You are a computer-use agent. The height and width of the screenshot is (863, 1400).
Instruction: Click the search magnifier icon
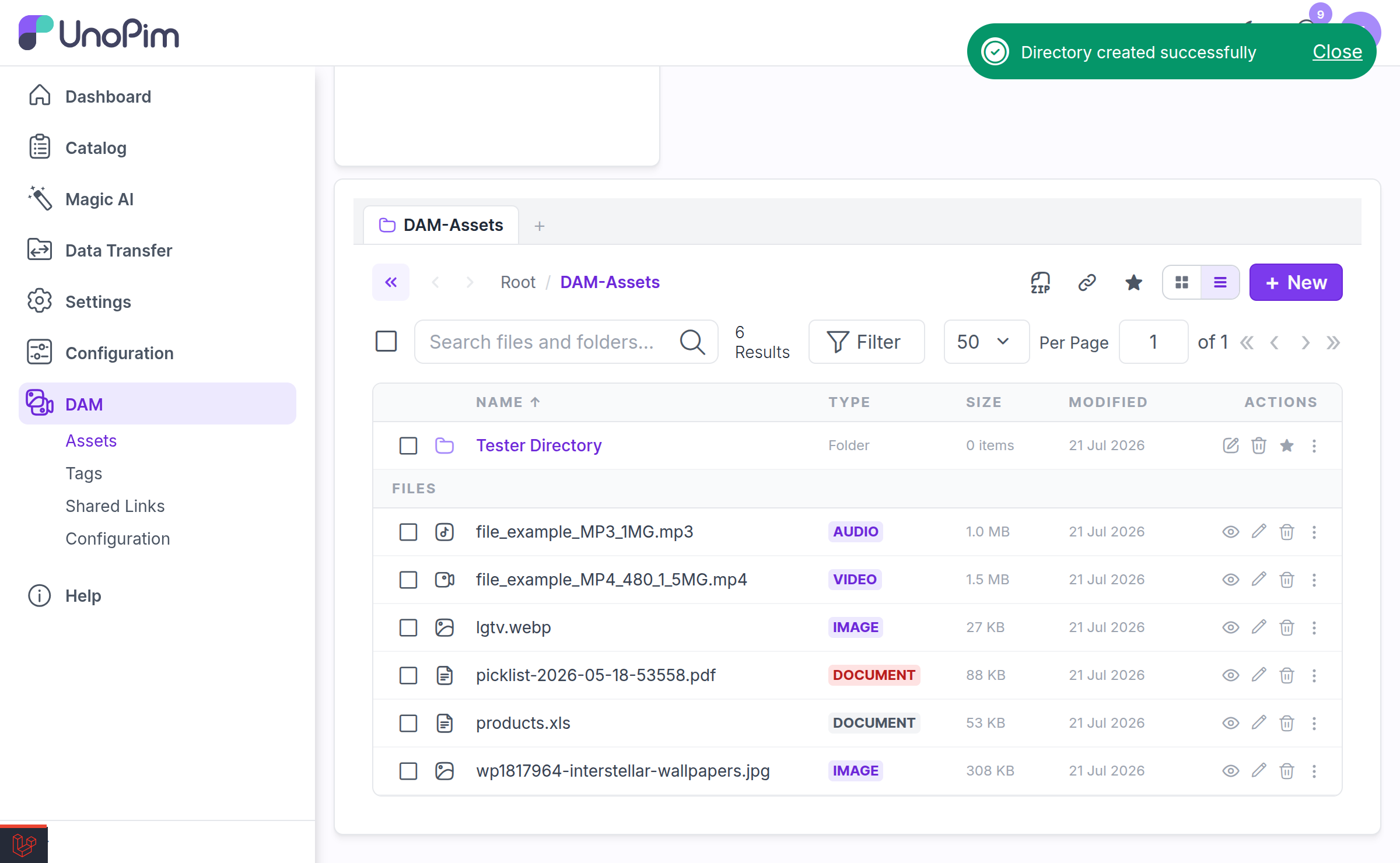coord(692,342)
